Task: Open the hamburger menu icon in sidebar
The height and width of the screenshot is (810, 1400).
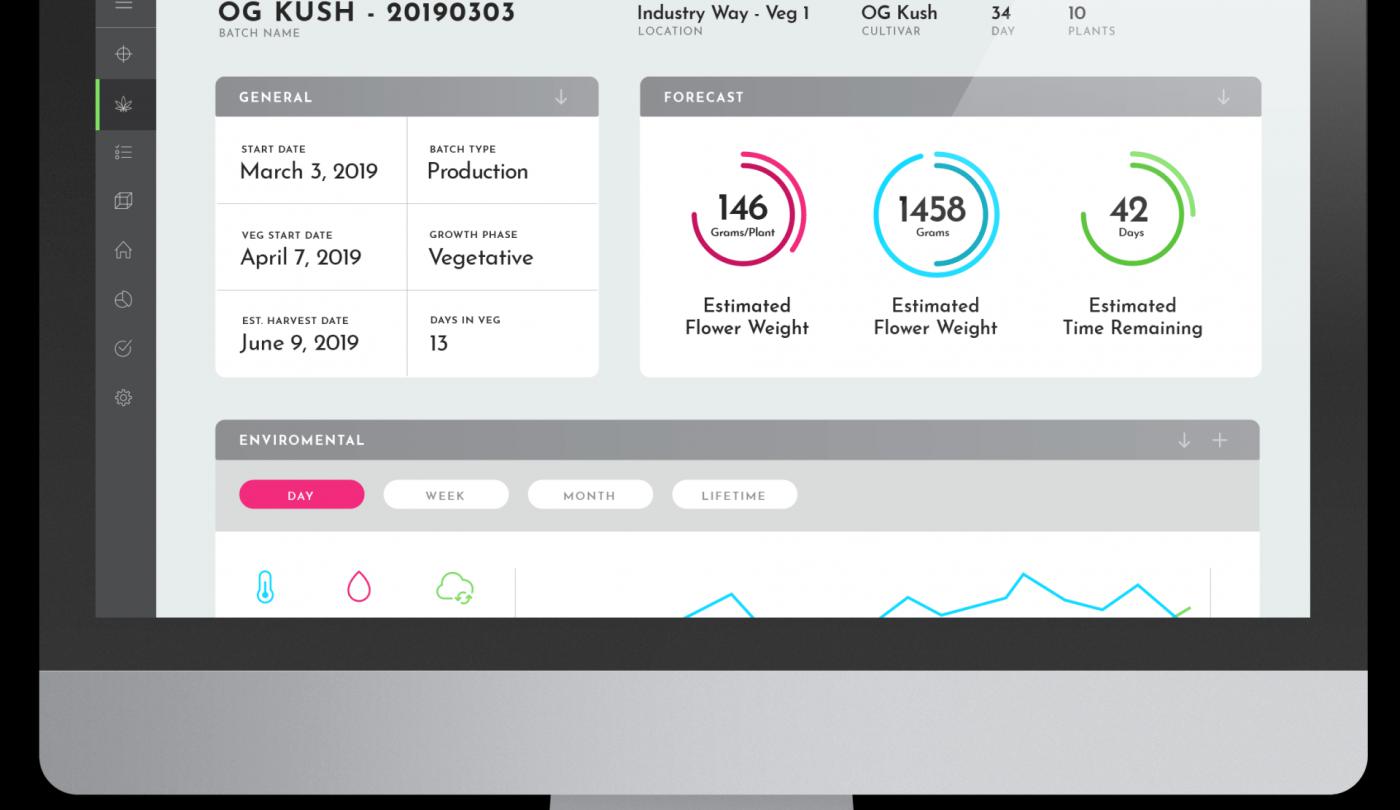Action: coord(124,6)
